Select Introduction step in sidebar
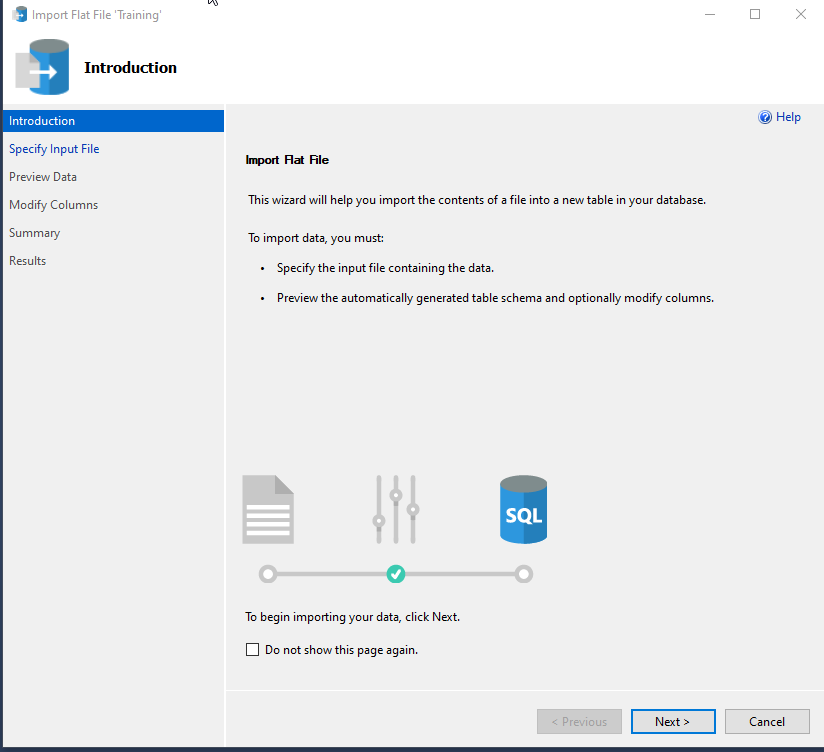Viewport: 824px width, 752px height. (113, 121)
